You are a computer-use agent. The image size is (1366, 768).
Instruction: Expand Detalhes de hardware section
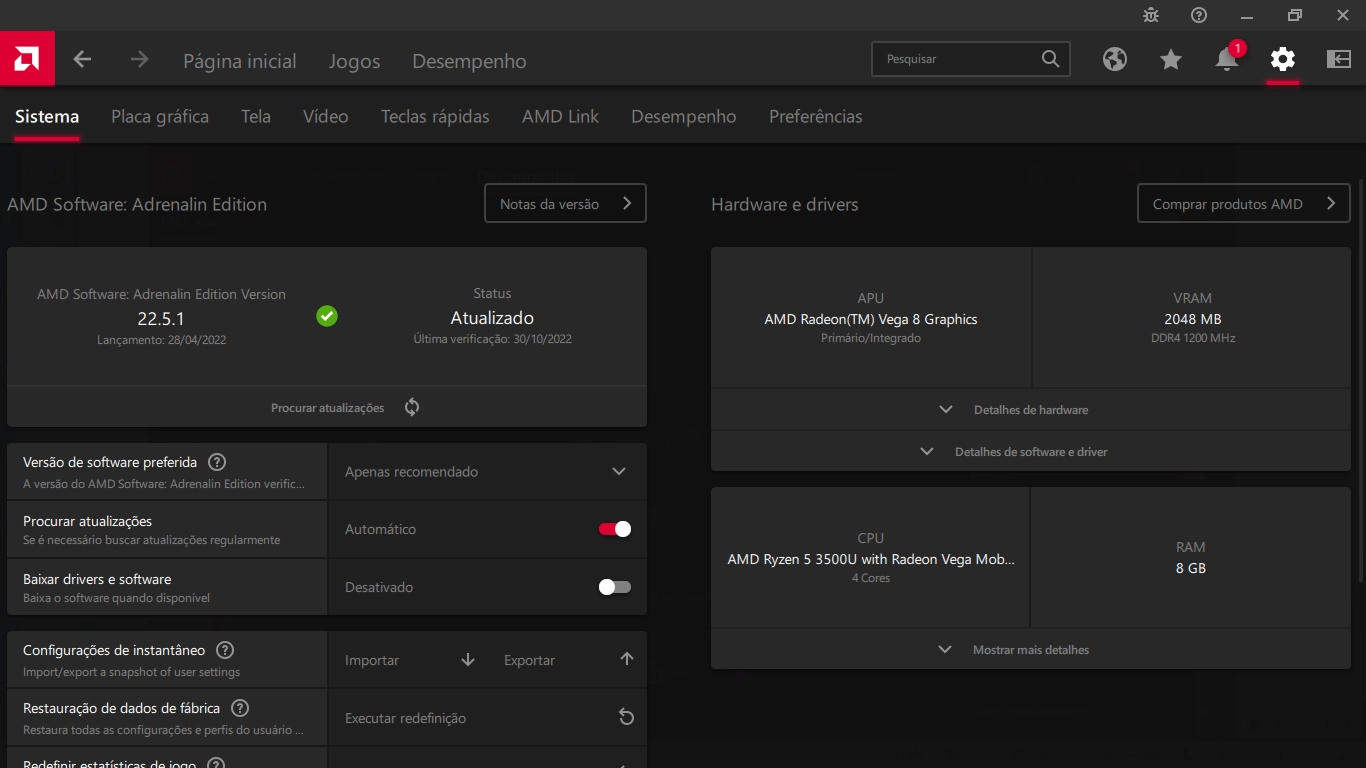click(1030, 410)
